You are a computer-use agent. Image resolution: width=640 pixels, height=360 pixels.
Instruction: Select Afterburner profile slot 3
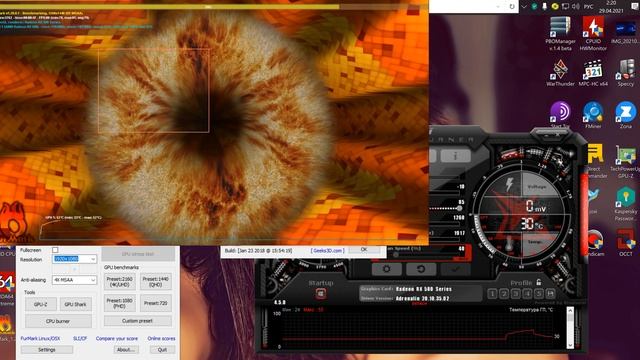[516, 293]
